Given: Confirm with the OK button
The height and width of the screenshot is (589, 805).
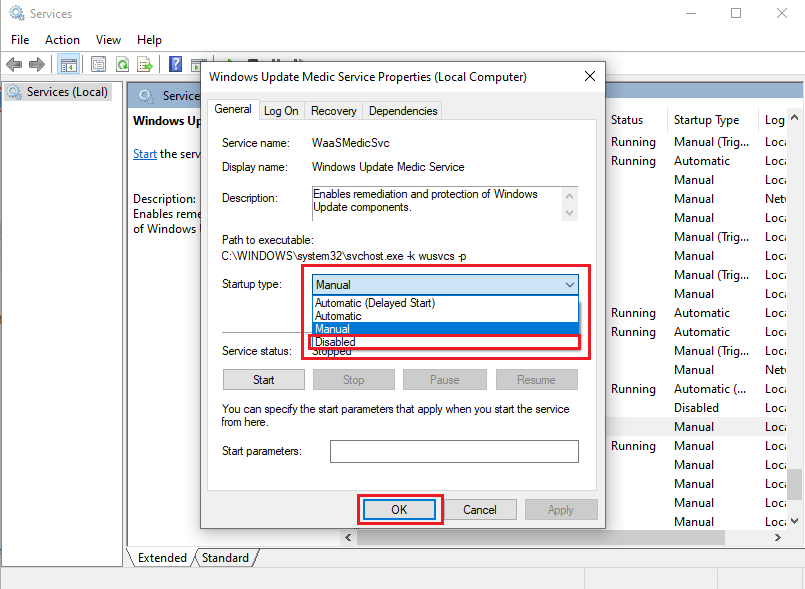Looking at the screenshot, I should 399,509.
